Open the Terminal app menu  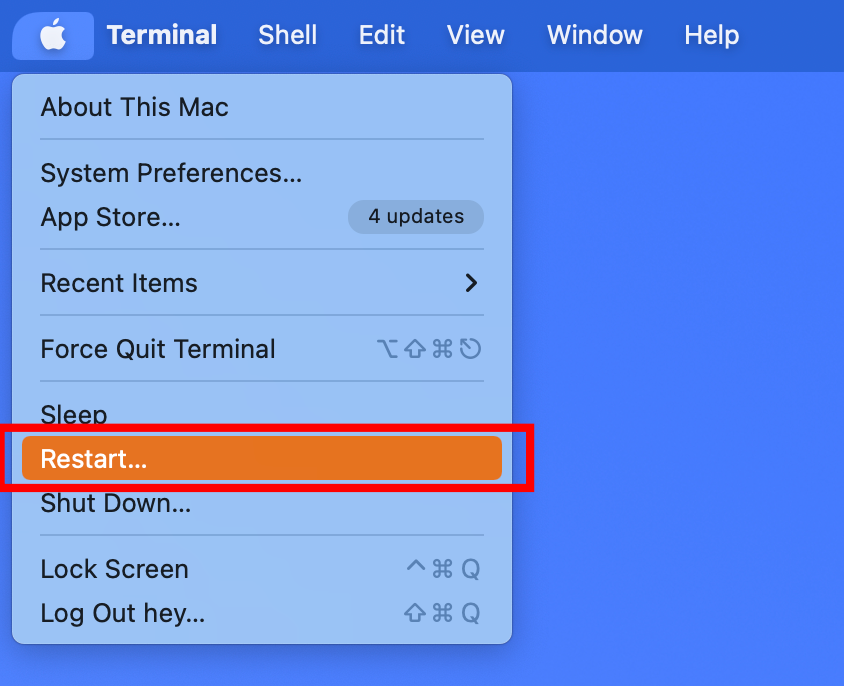(x=162, y=36)
